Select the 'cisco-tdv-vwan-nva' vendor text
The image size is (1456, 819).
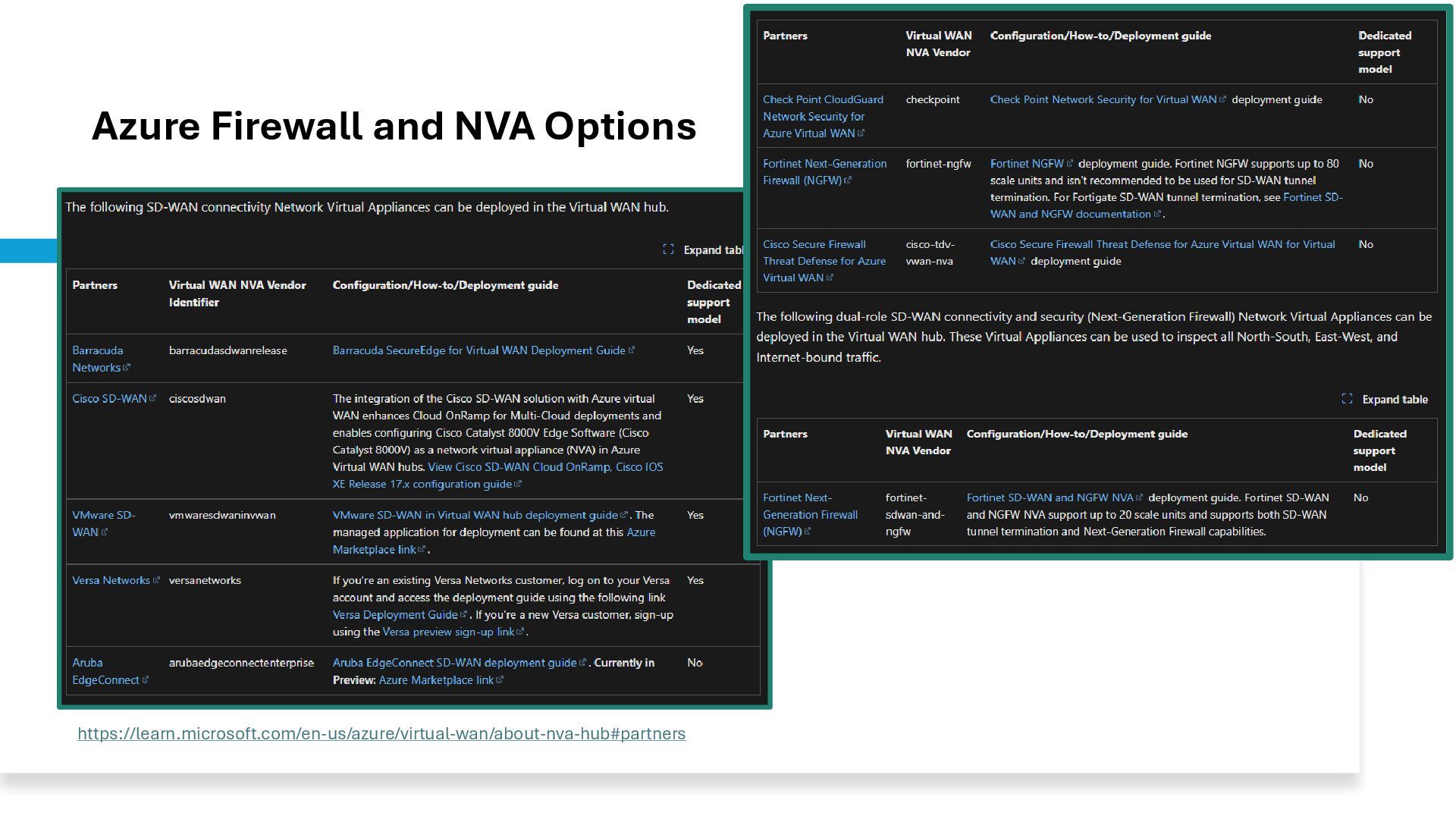point(930,253)
